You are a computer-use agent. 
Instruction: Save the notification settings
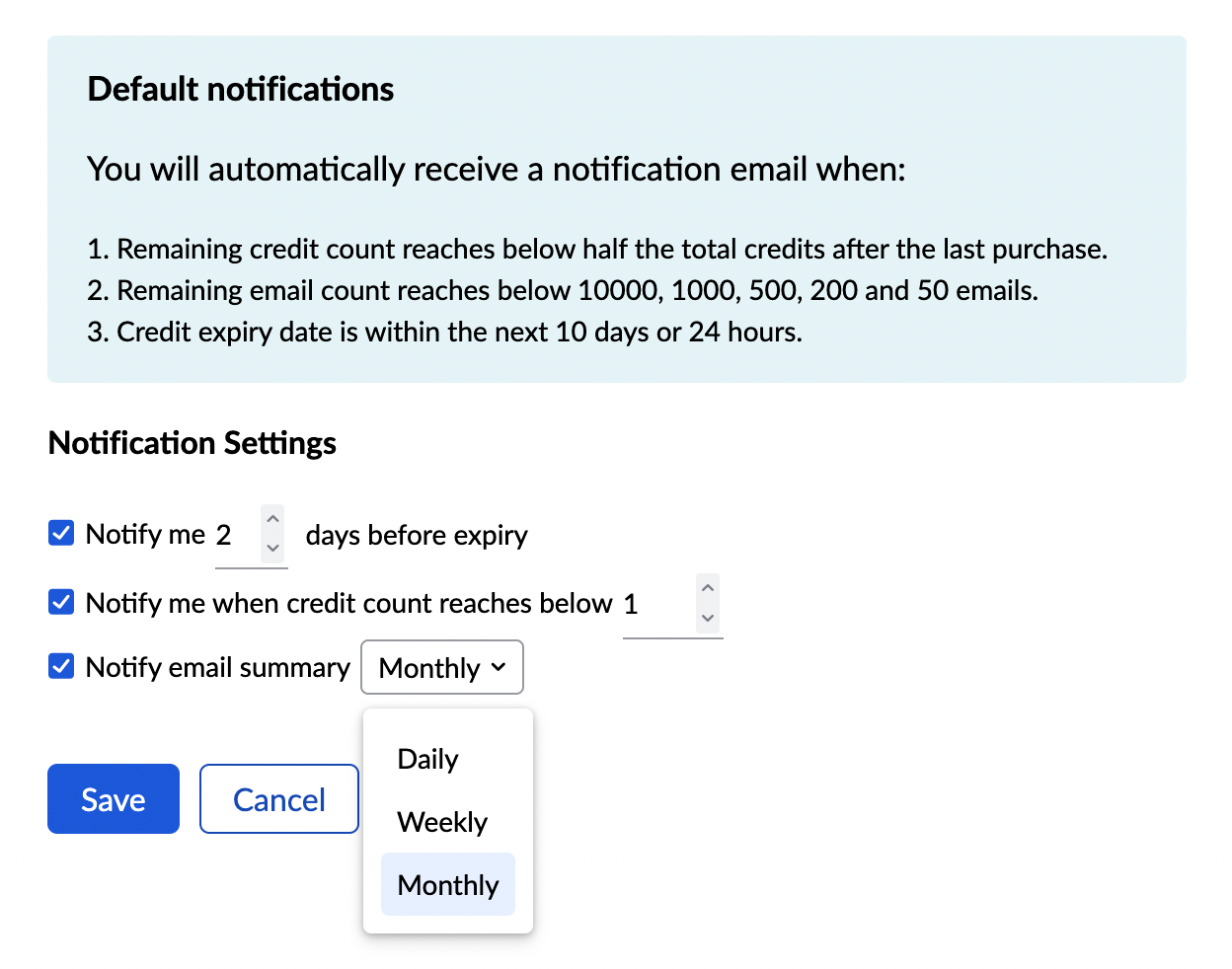[114, 799]
